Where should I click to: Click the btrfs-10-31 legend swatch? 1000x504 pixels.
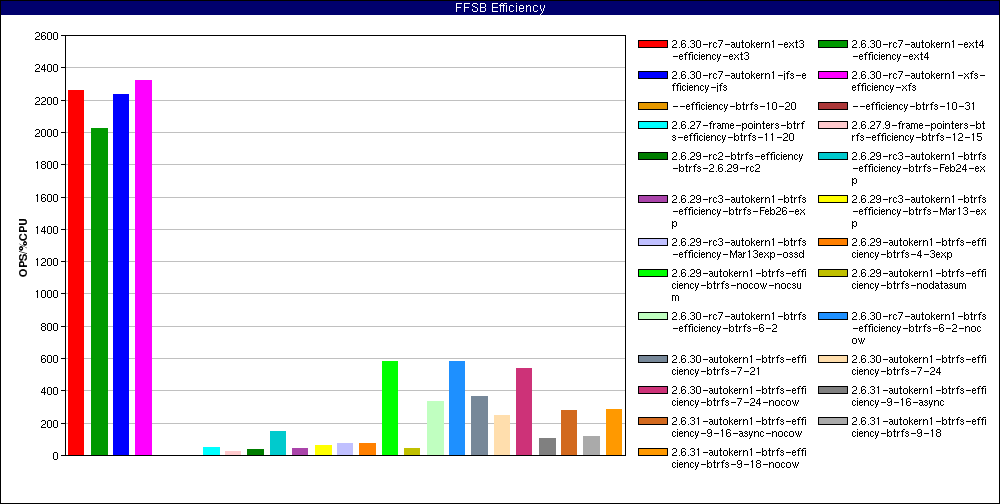[x=833, y=106]
